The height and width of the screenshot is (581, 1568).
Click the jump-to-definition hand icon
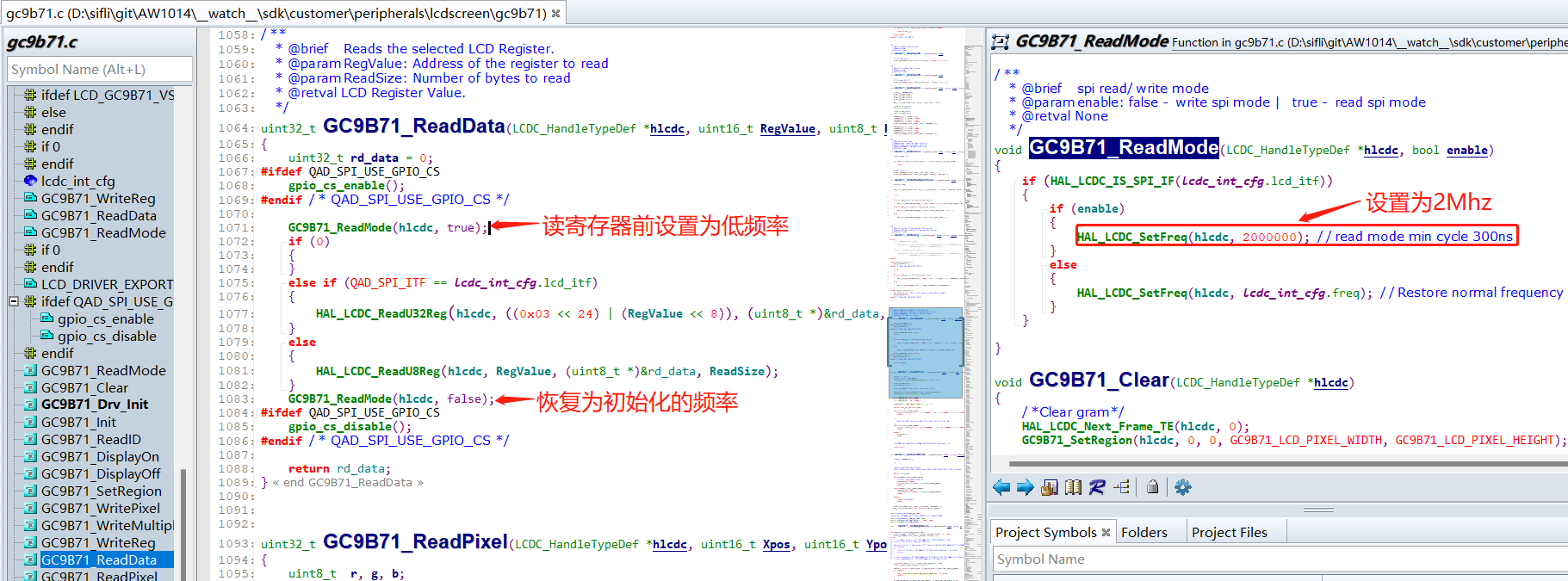(1049, 487)
